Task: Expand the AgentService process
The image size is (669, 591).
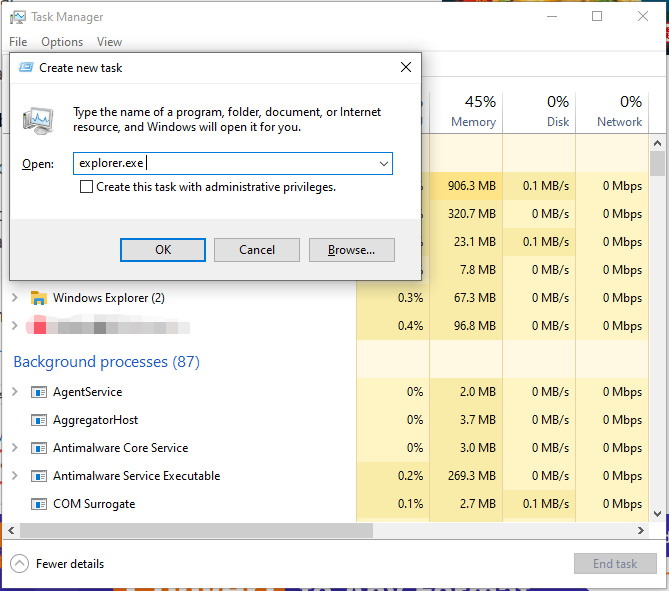Action: point(15,391)
